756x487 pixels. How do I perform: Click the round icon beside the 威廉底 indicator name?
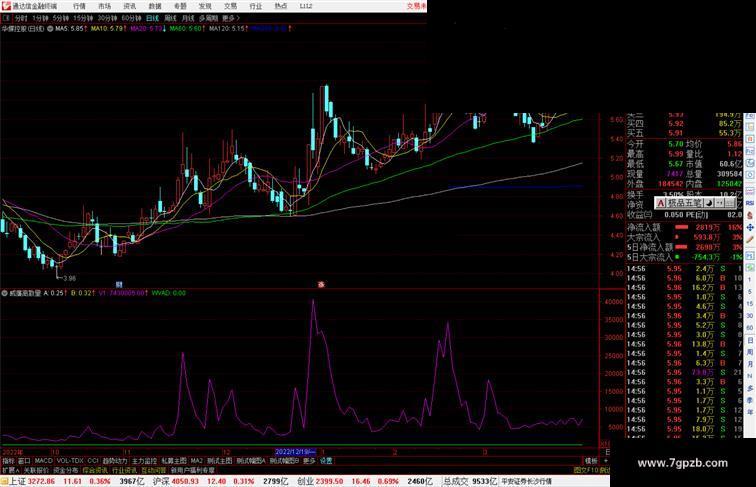[4, 293]
